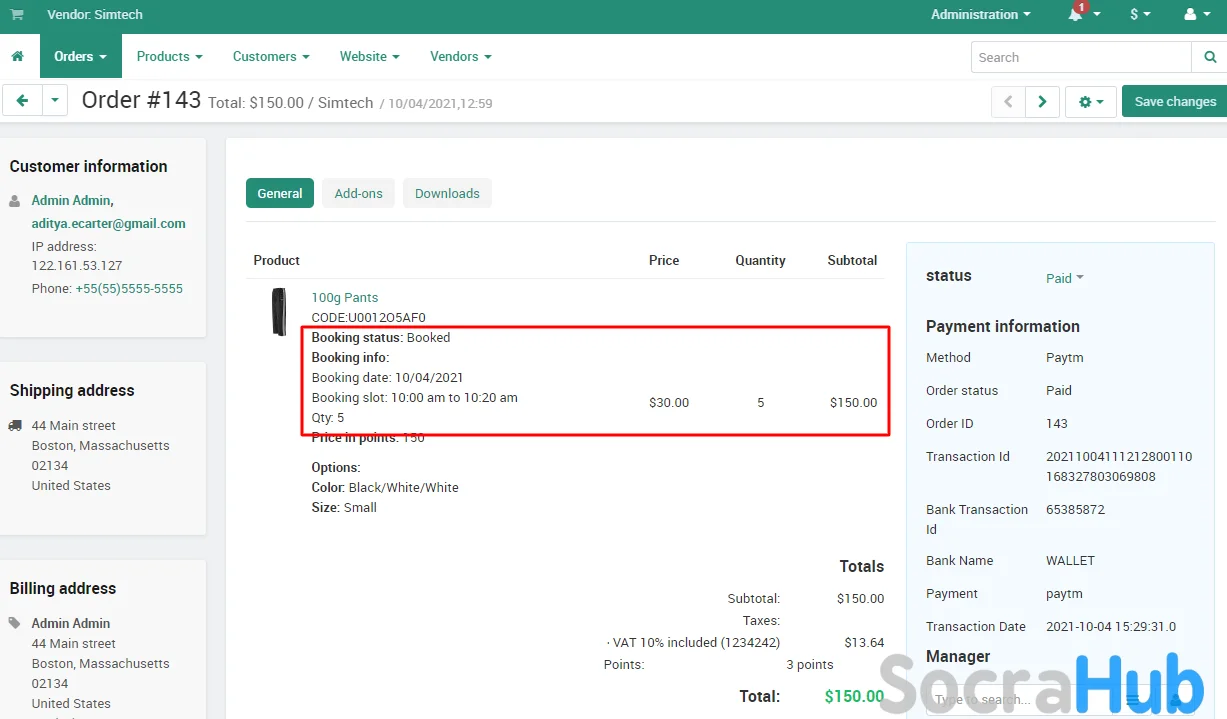The height and width of the screenshot is (719, 1227).
Task: Click the shopping cart icon
Action: pos(17,15)
